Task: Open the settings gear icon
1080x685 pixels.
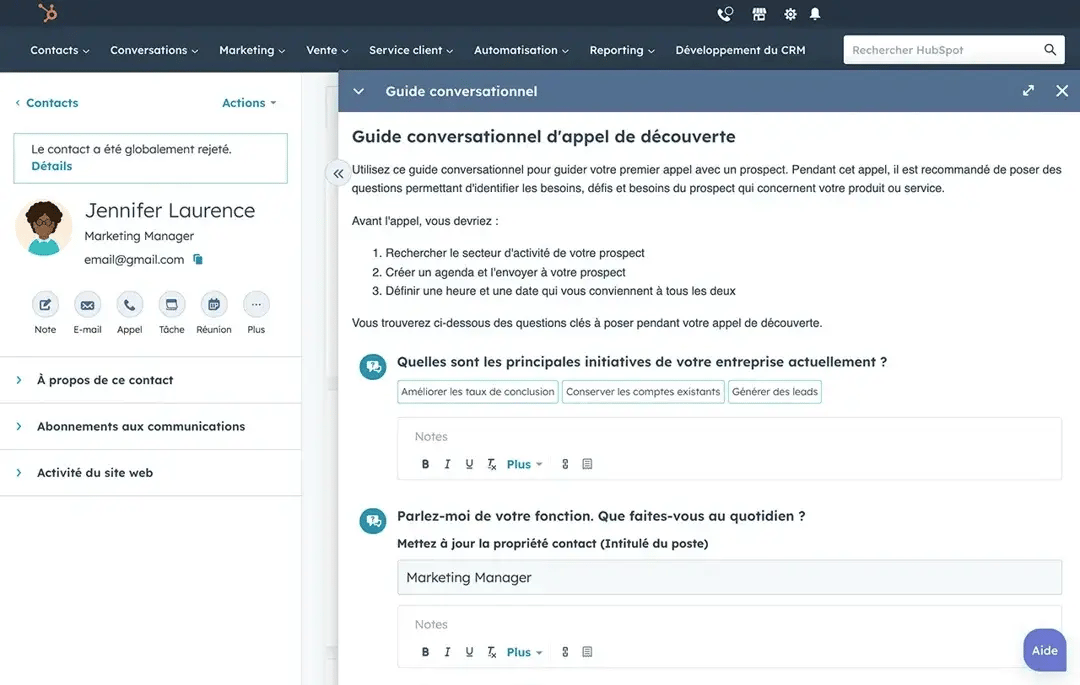Action: click(790, 14)
